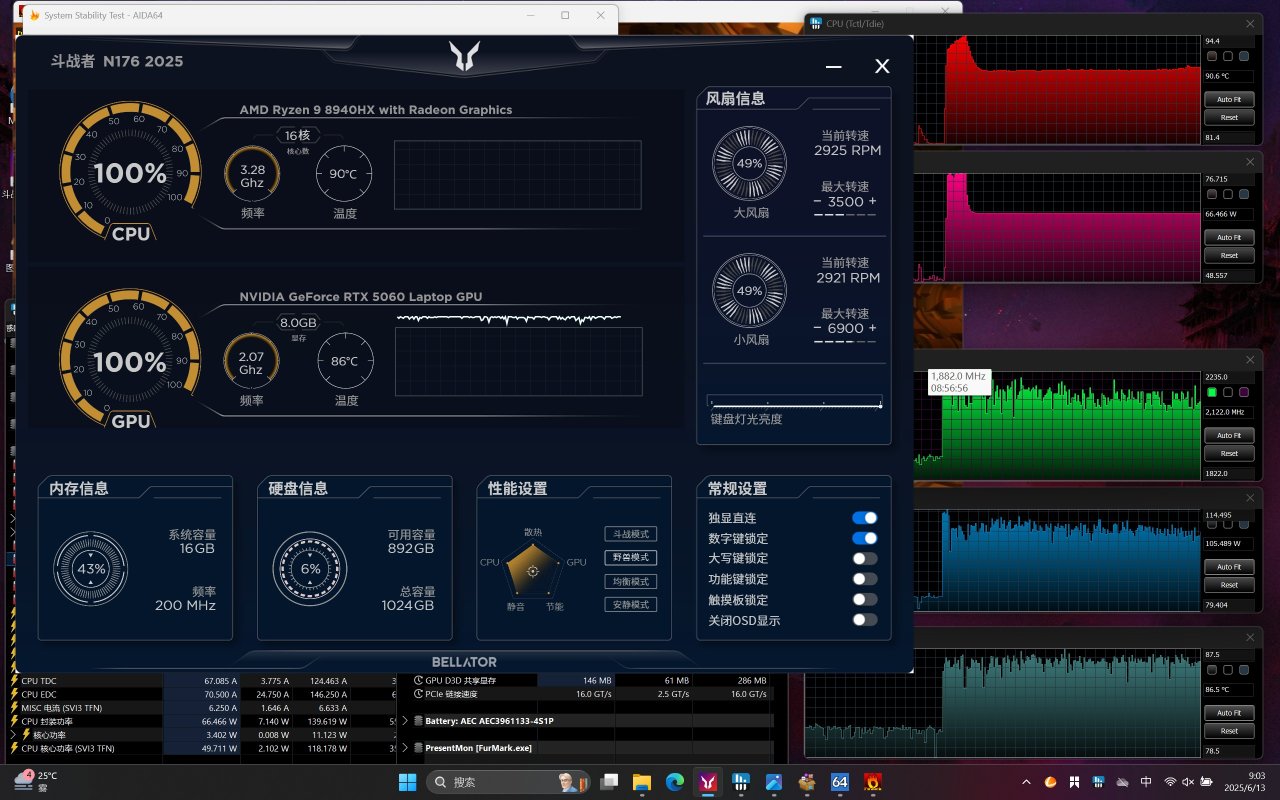Open Microsoft Edge from the taskbar
The image size is (1280, 800).
674,782
